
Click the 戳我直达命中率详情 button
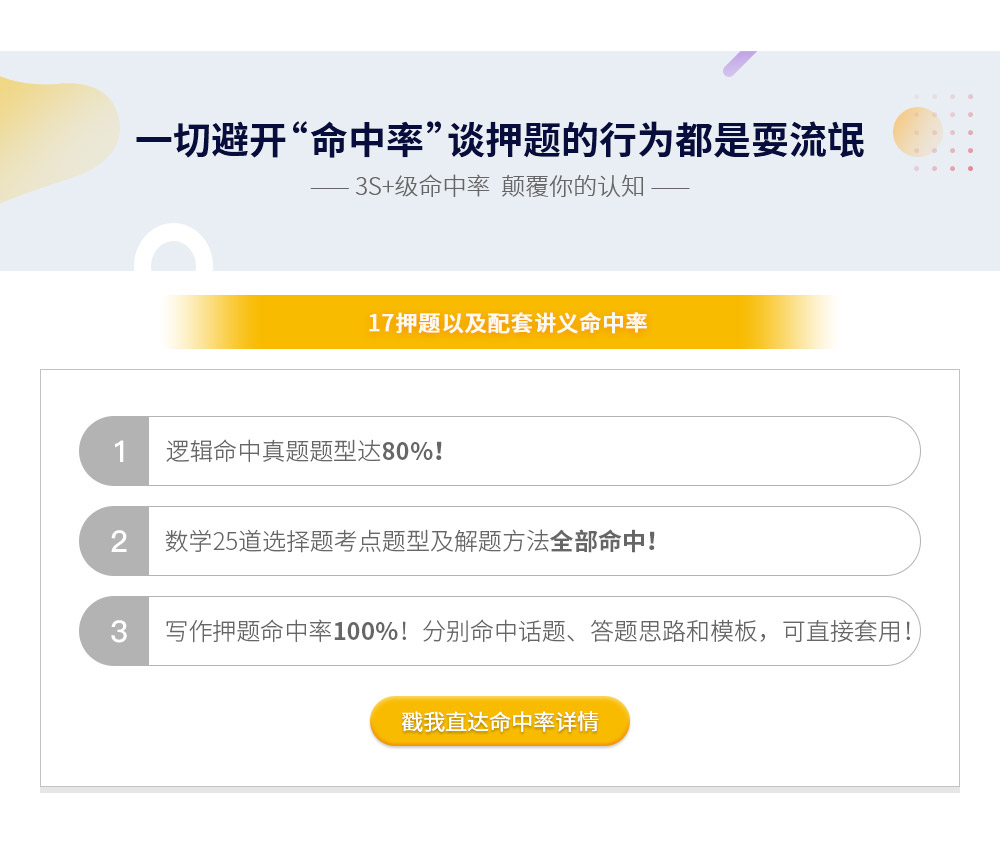500,721
